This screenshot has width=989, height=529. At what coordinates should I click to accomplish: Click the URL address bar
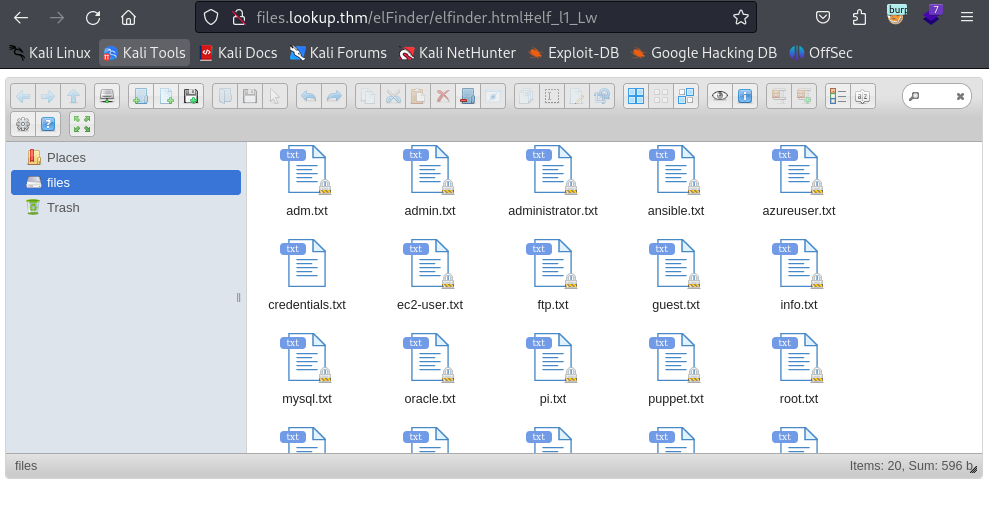click(x=476, y=18)
